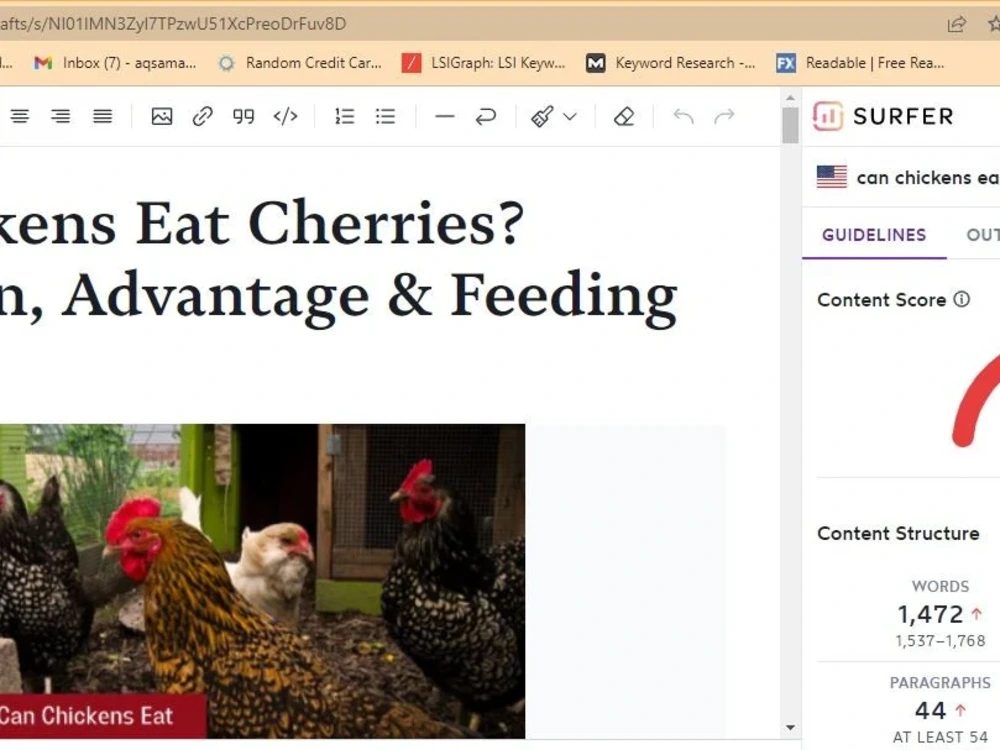
Task: Open the Readable Free Readability bookmark
Action: (860, 62)
